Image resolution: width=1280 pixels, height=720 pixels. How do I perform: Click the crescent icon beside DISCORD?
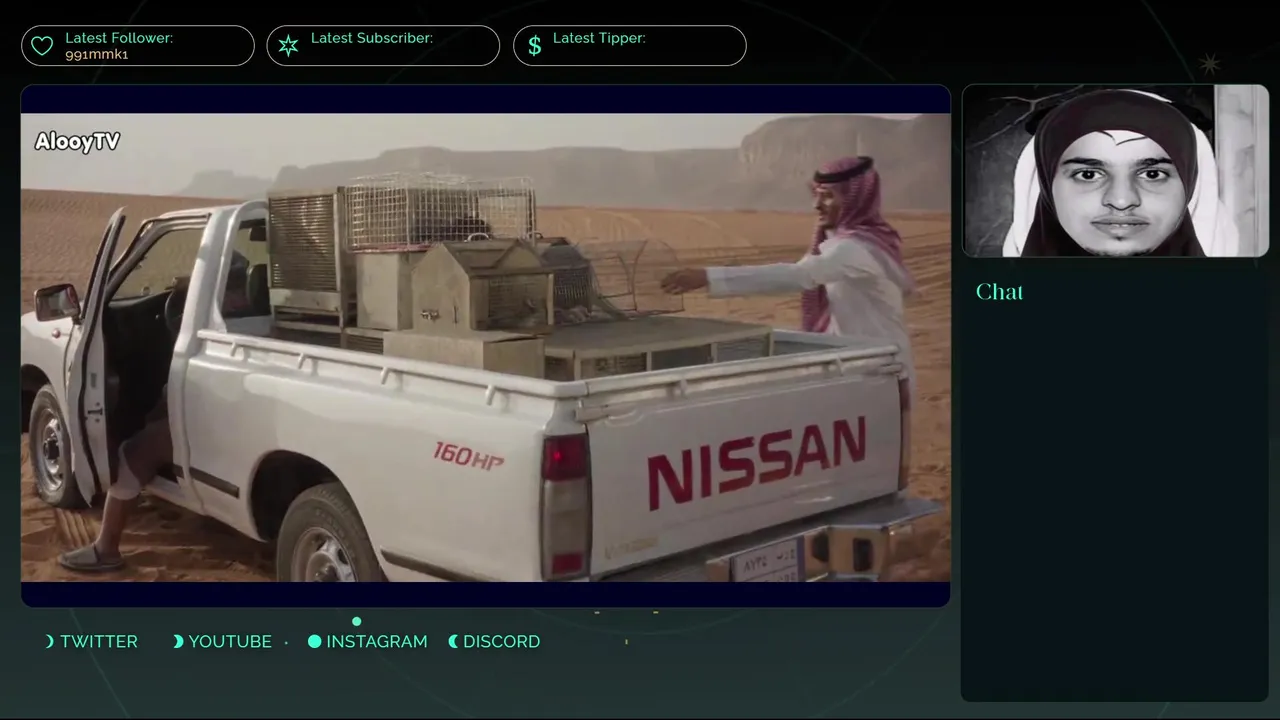pyautogui.click(x=453, y=642)
